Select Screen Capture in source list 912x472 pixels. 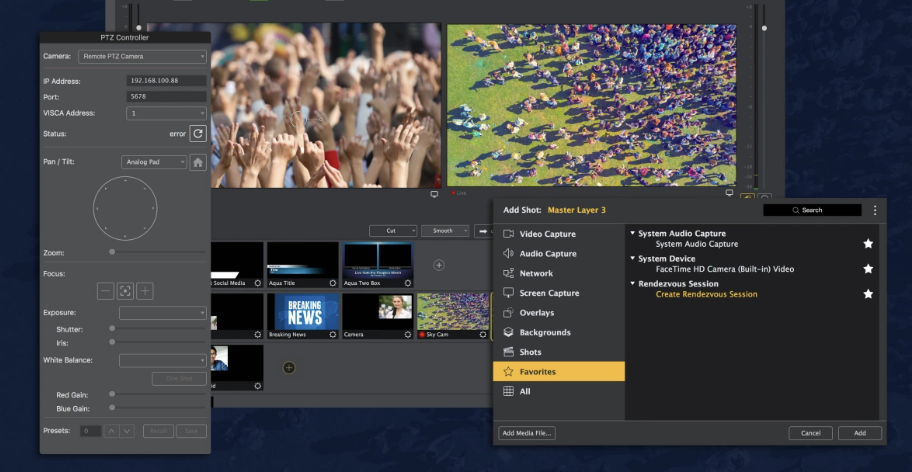(549, 293)
